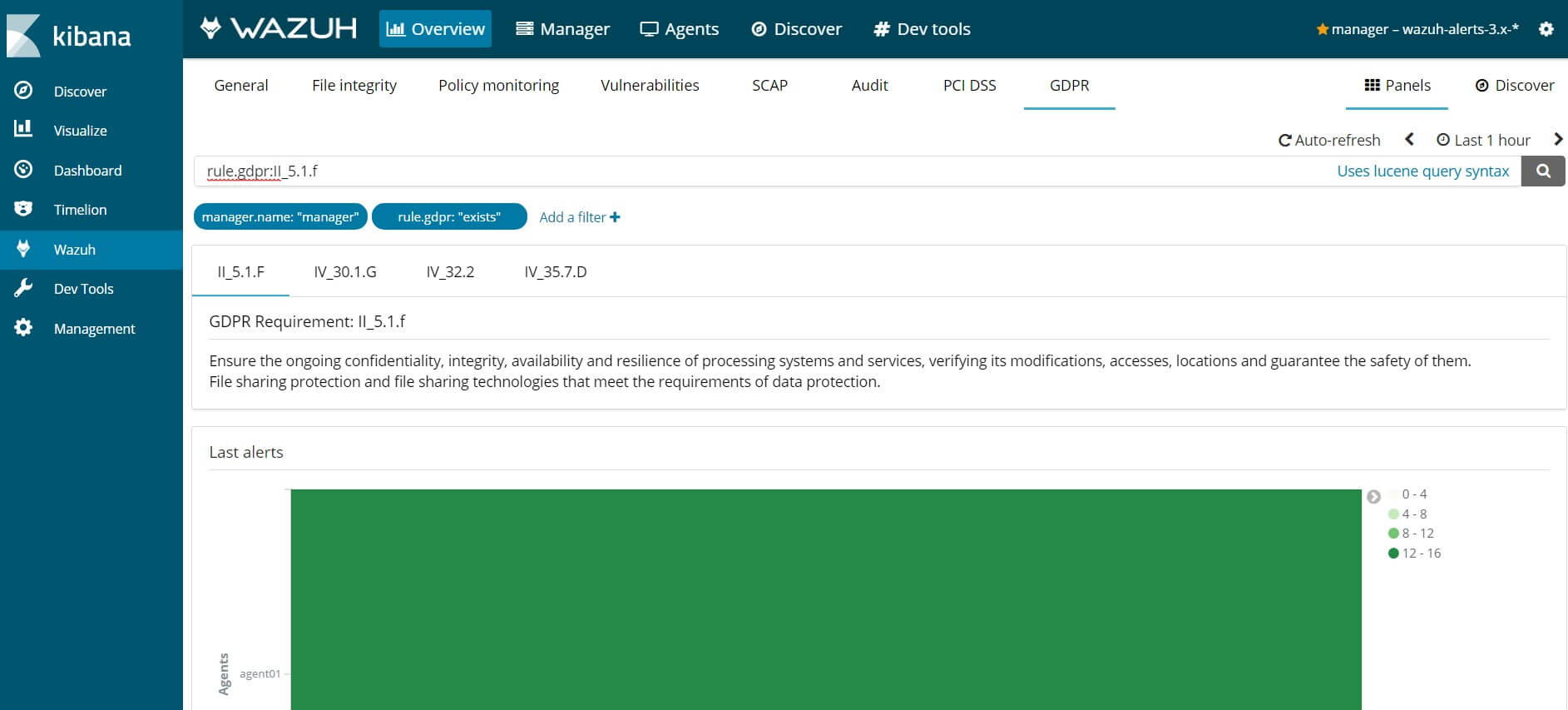
Task: Open settings gear in top-right corner
Action: (x=1546, y=29)
